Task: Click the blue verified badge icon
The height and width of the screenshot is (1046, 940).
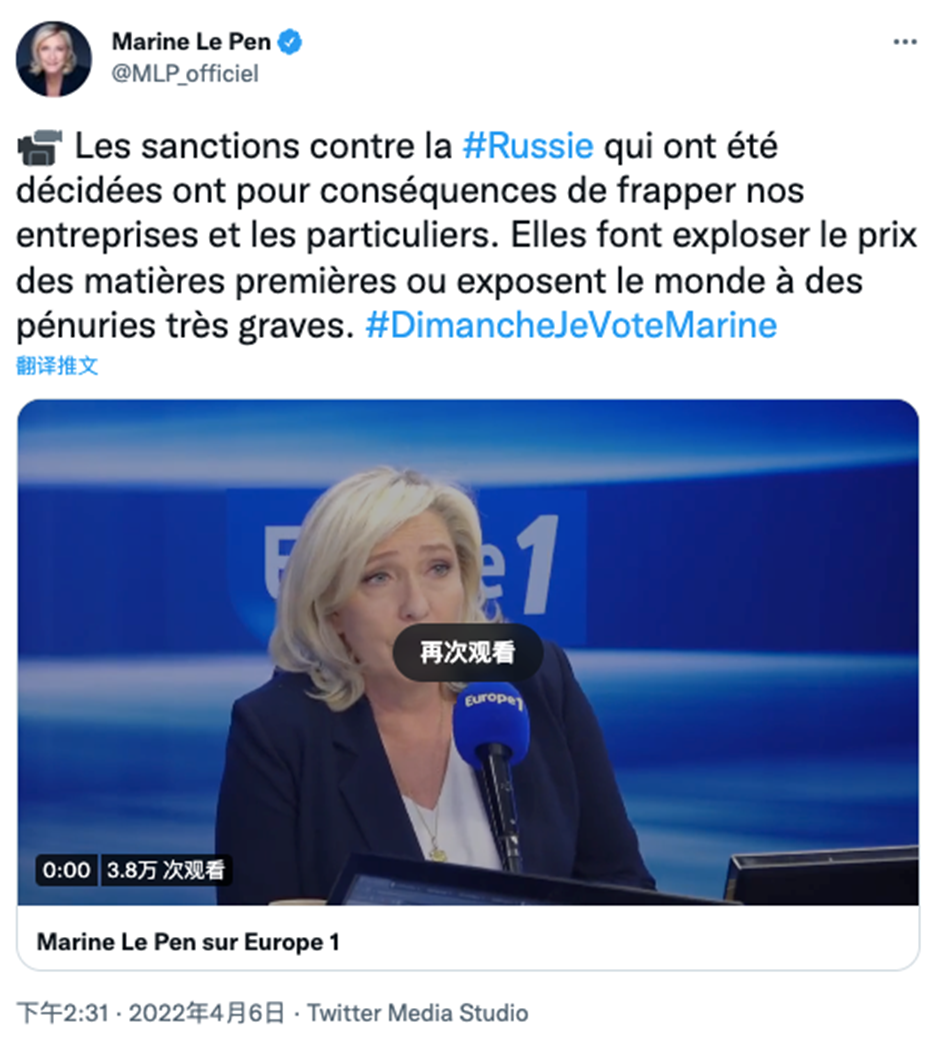Action: (290, 42)
